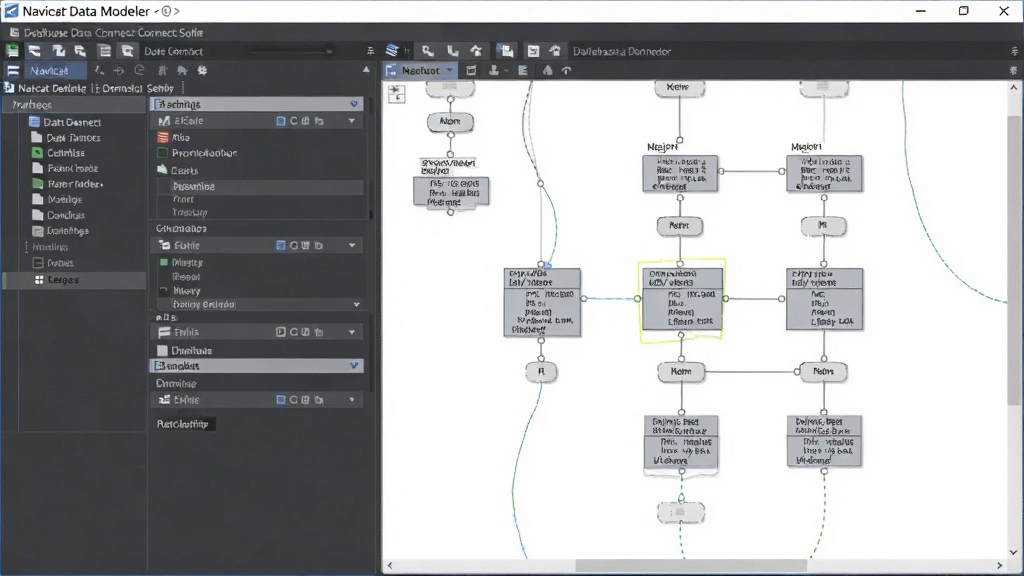Click the blue document icon in the Eviiie row

pyautogui.click(x=281, y=400)
